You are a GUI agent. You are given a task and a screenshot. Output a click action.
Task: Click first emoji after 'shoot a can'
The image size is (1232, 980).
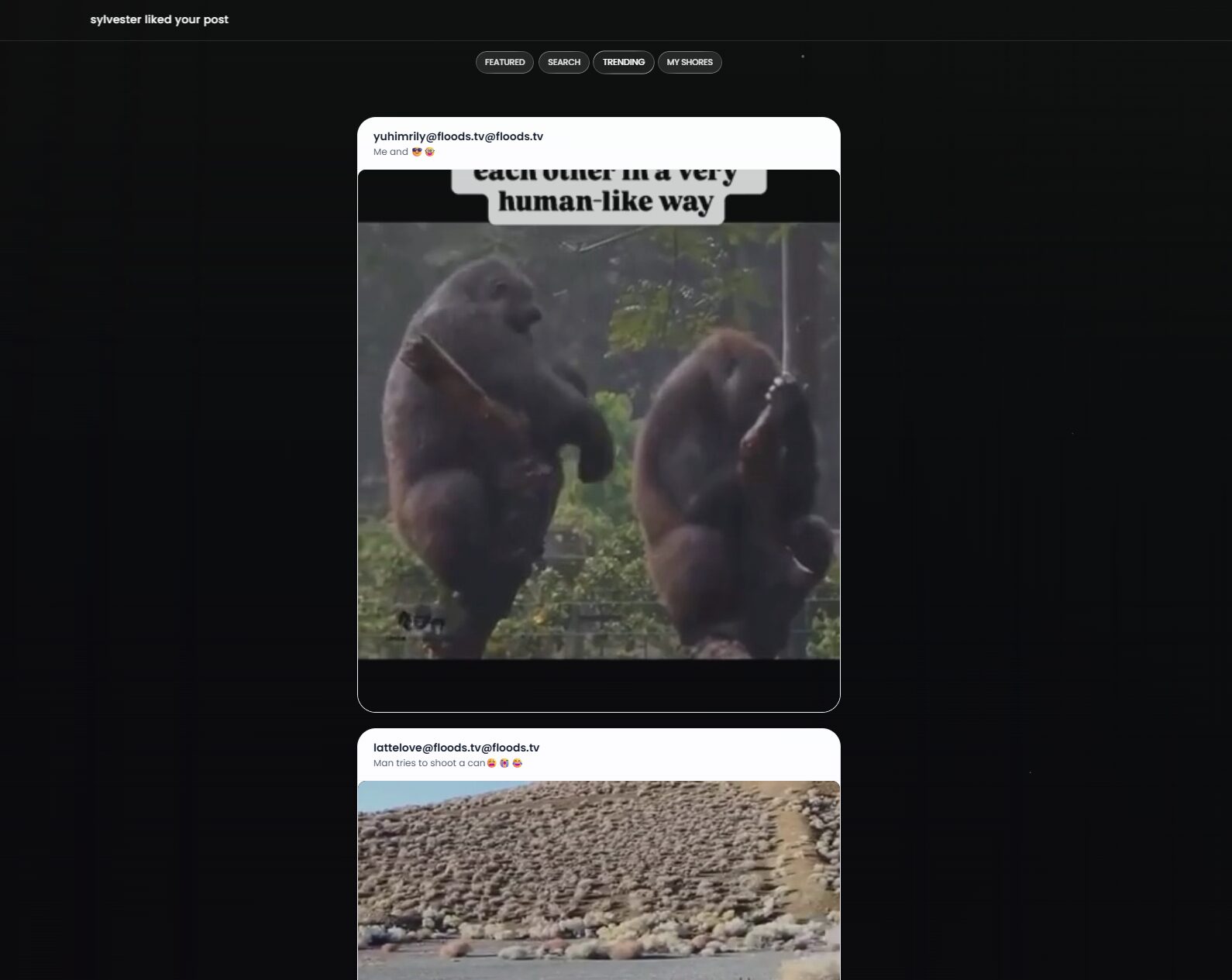491,763
